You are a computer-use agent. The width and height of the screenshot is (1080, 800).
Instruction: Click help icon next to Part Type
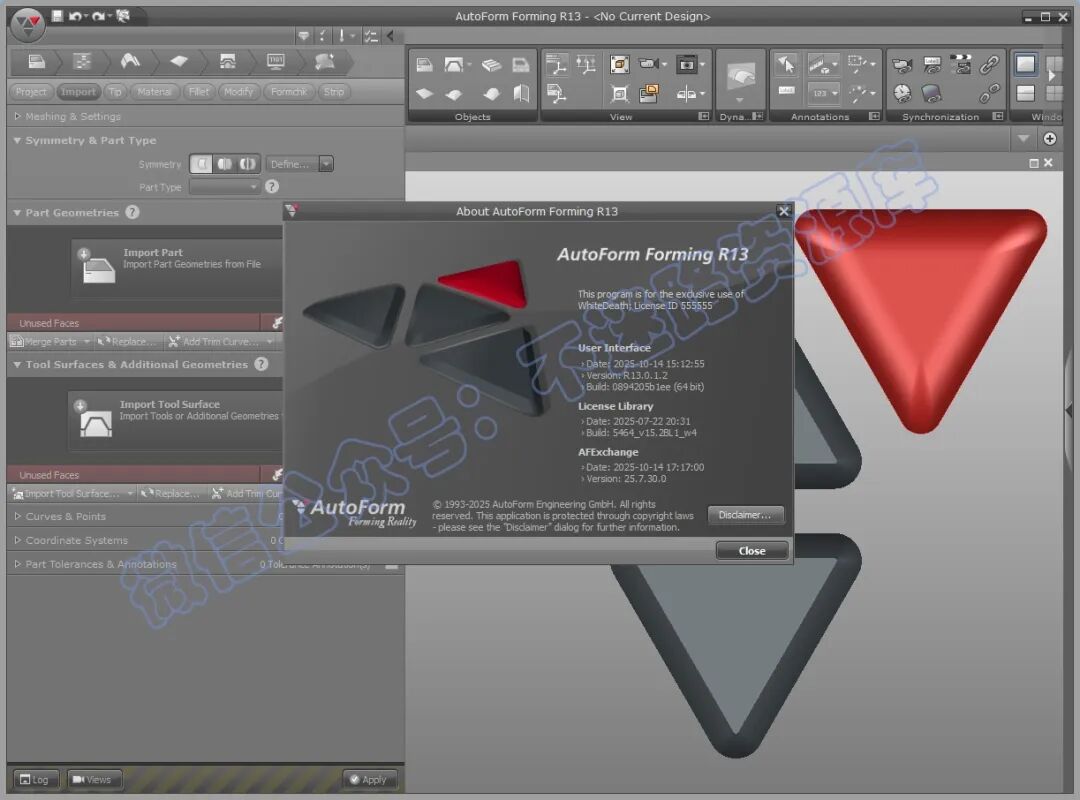[272, 187]
